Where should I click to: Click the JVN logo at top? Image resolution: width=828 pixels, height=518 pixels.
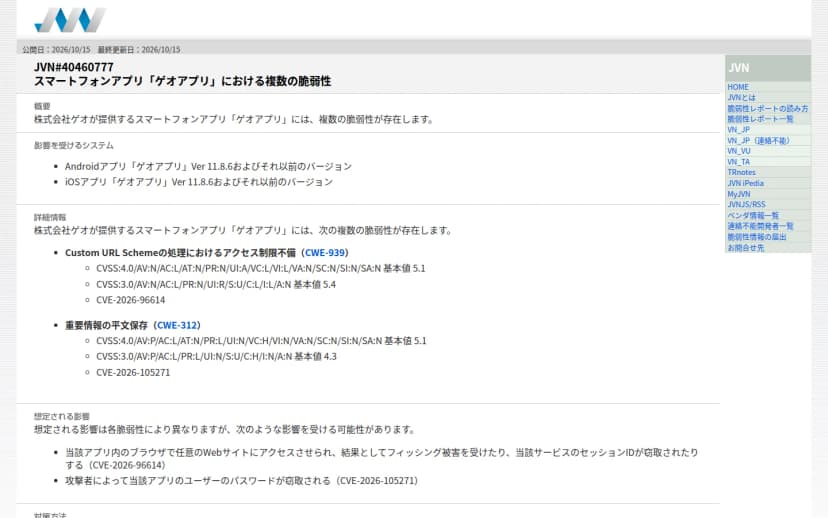(70, 20)
